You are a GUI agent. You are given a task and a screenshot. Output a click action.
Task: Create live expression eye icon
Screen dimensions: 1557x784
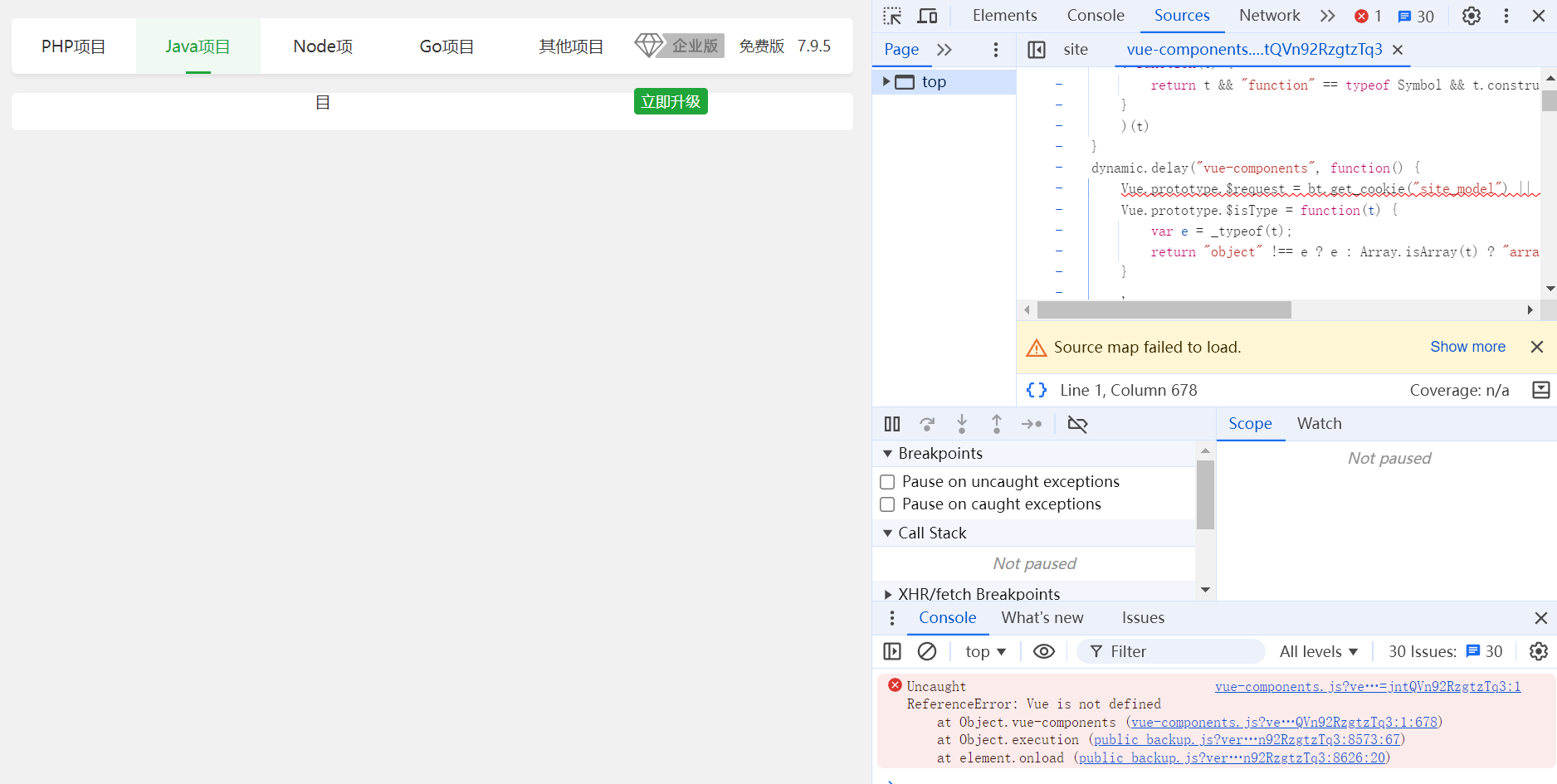point(1044,651)
